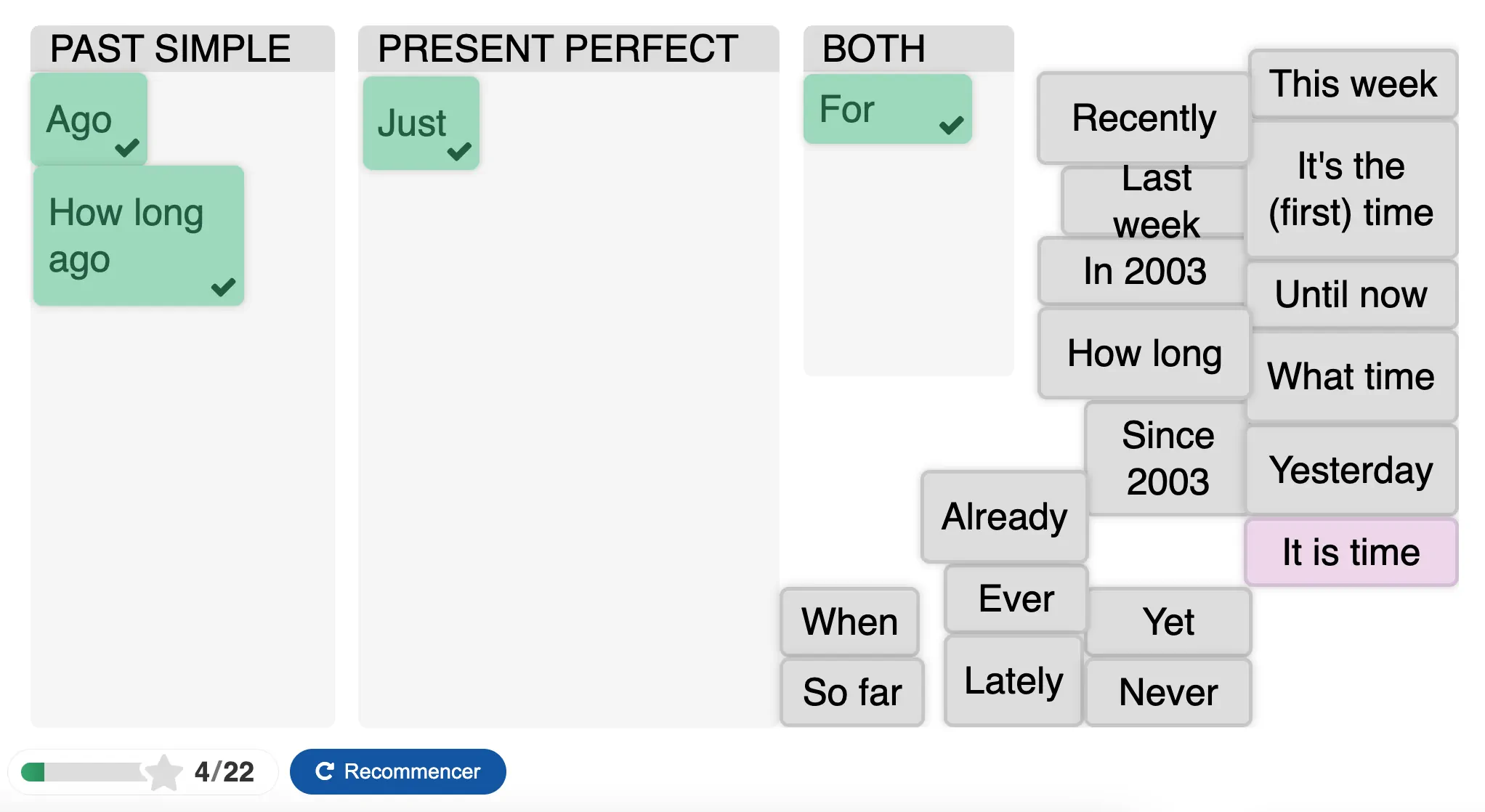Select the 'Yesterday' word card
The width and height of the screenshot is (1485, 812).
click(1351, 470)
